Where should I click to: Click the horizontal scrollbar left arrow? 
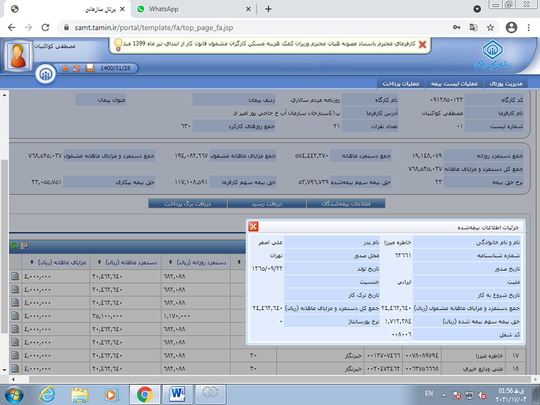coord(13,379)
